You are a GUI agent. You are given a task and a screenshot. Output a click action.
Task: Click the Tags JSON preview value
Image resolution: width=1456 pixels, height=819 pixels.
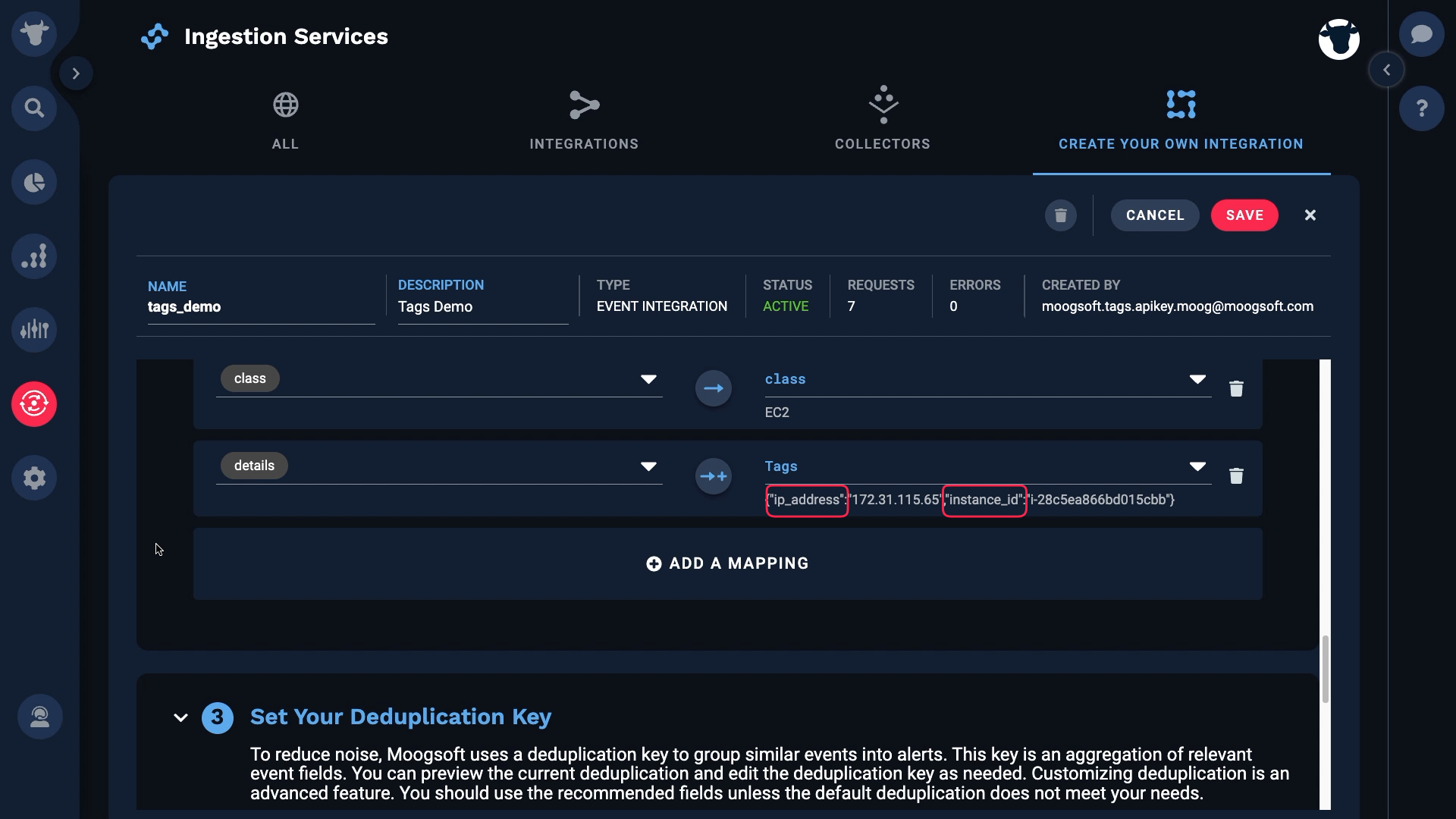pyautogui.click(x=970, y=500)
